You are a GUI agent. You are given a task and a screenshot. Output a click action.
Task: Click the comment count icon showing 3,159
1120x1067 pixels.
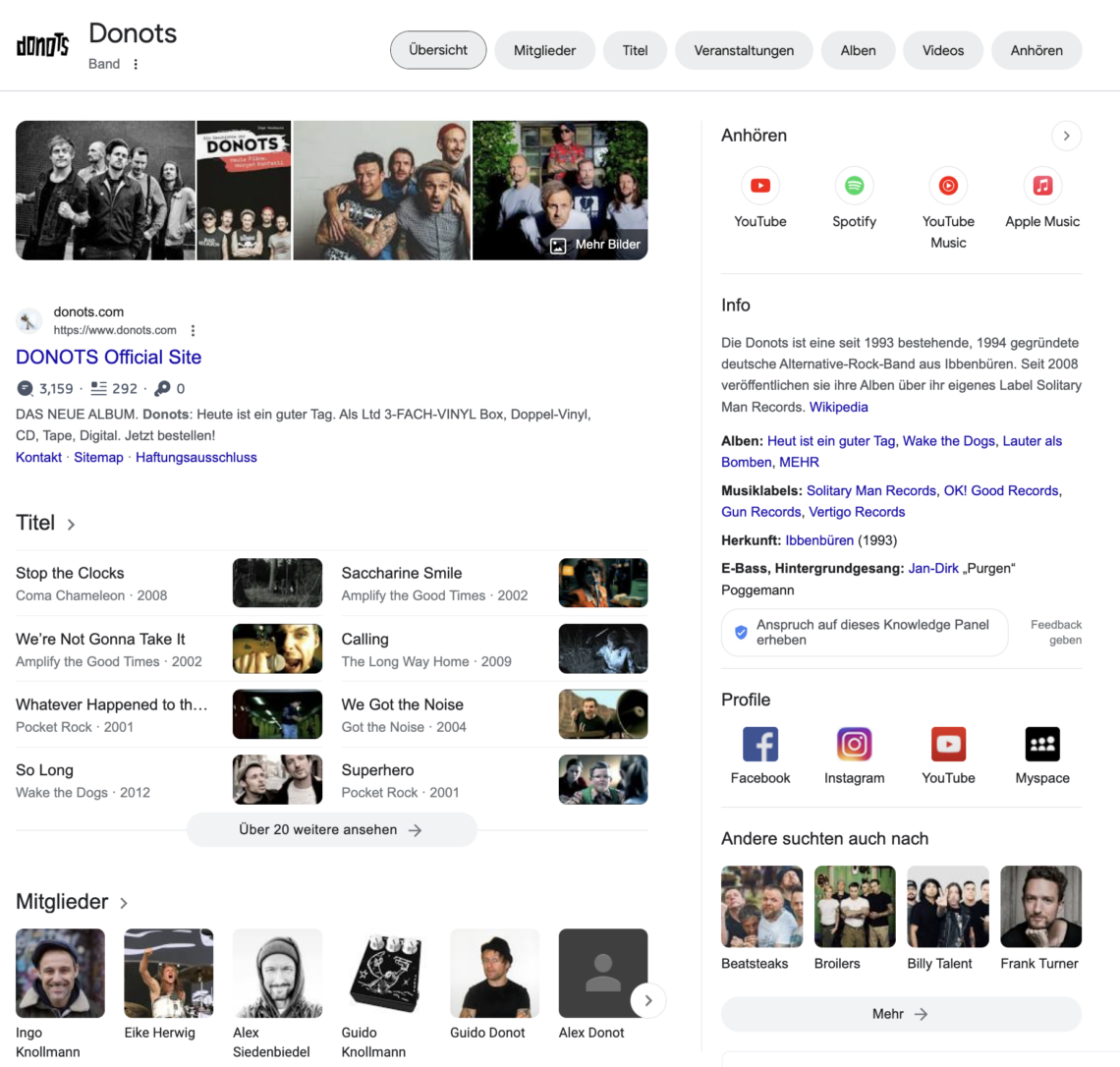tap(25, 388)
